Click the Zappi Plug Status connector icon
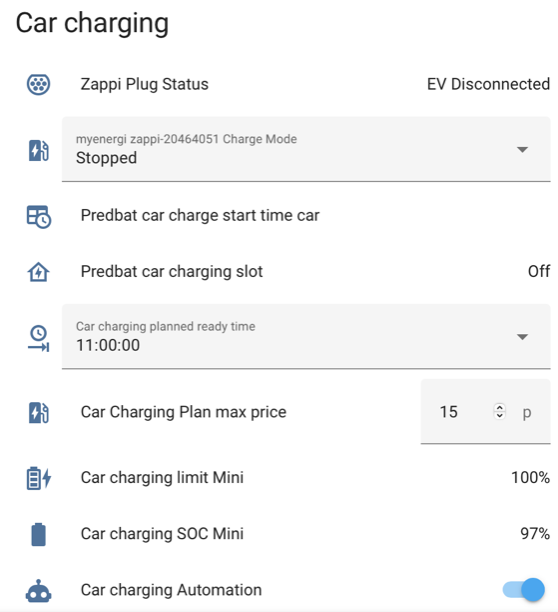The width and height of the screenshot is (558, 612). click(x=38, y=84)
